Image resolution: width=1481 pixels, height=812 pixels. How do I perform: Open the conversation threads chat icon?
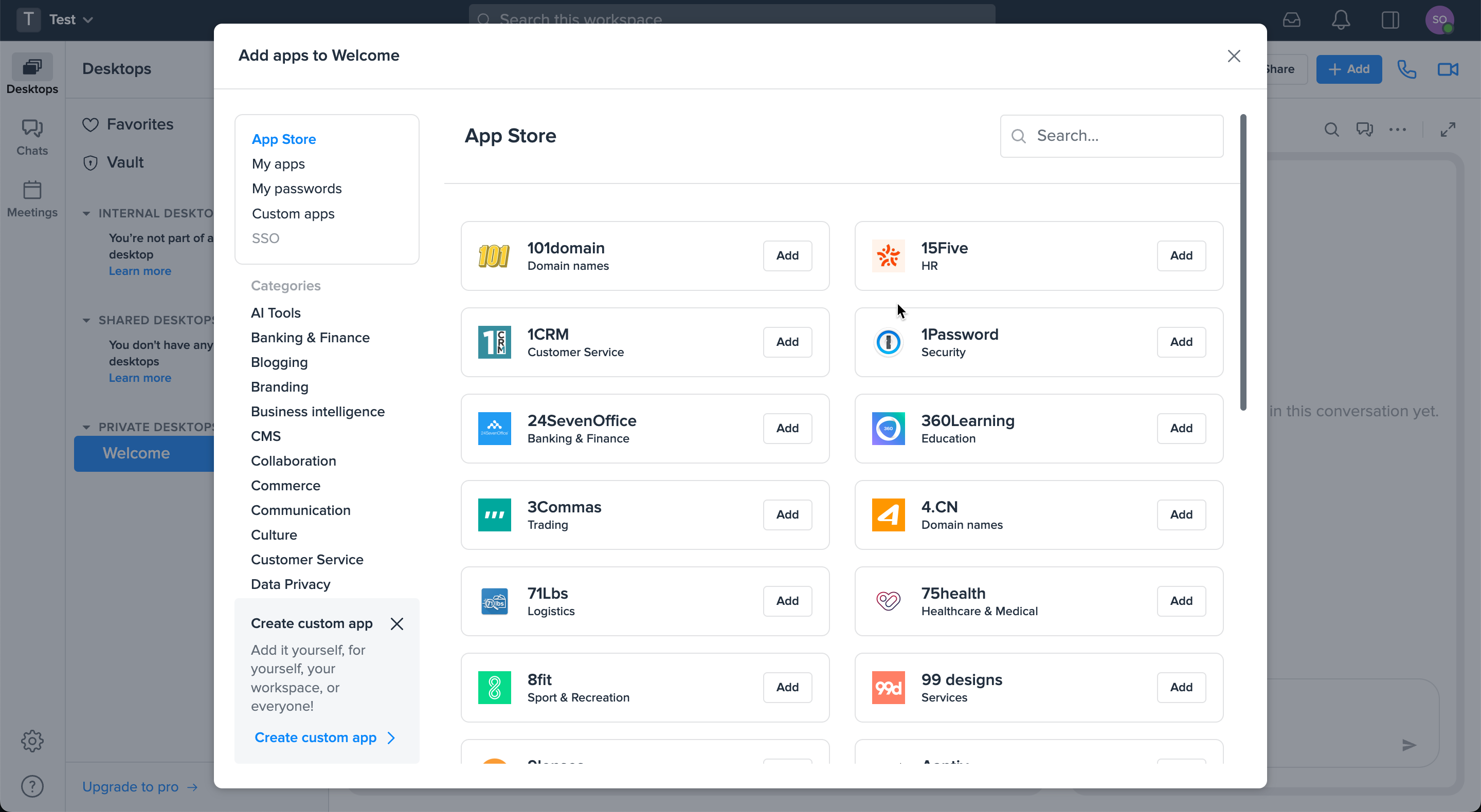(1364, 130)
